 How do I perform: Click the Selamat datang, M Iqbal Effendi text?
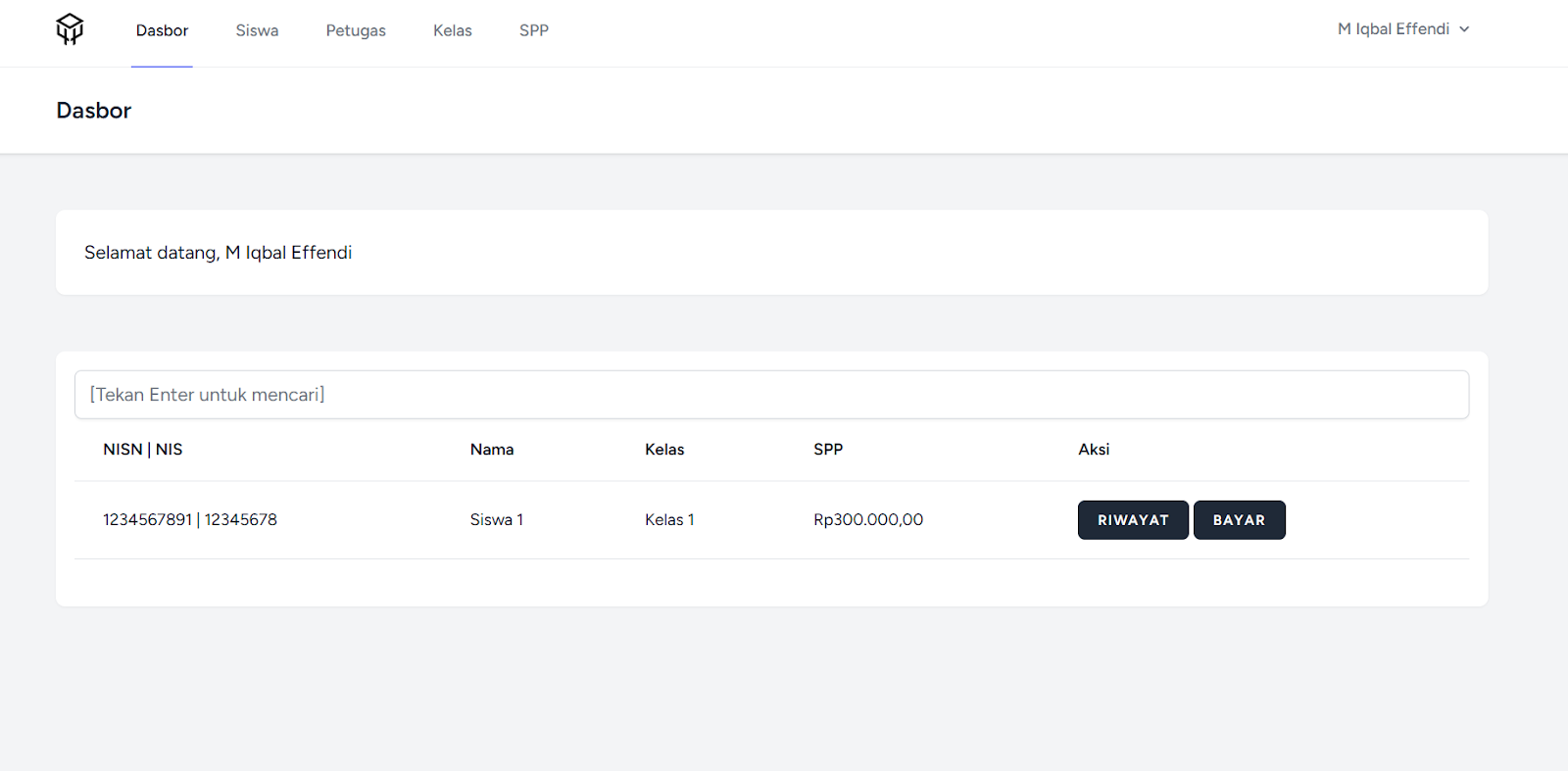[218, 253]
